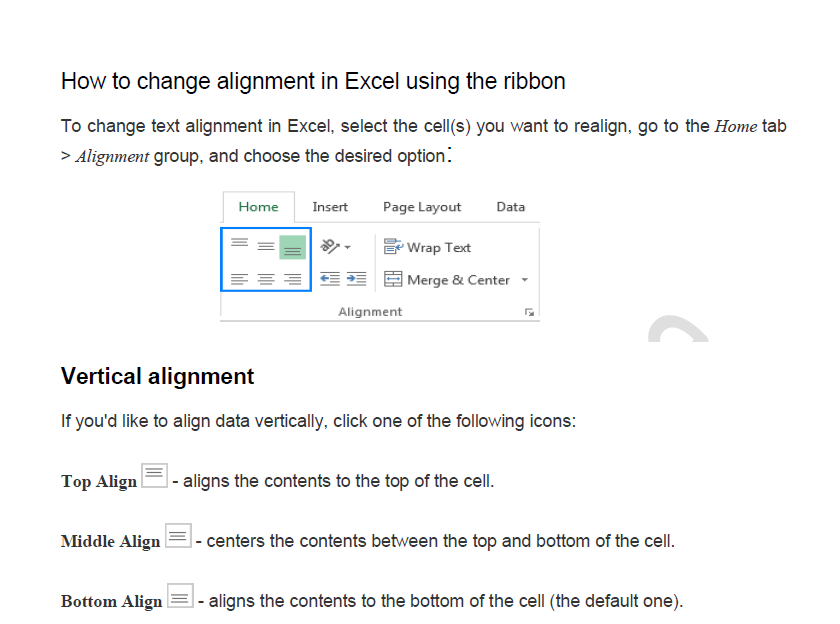This screenshot has height=624, width=840.
Task: Click the Wrap Text button
Action: click(x=428, y=247)
